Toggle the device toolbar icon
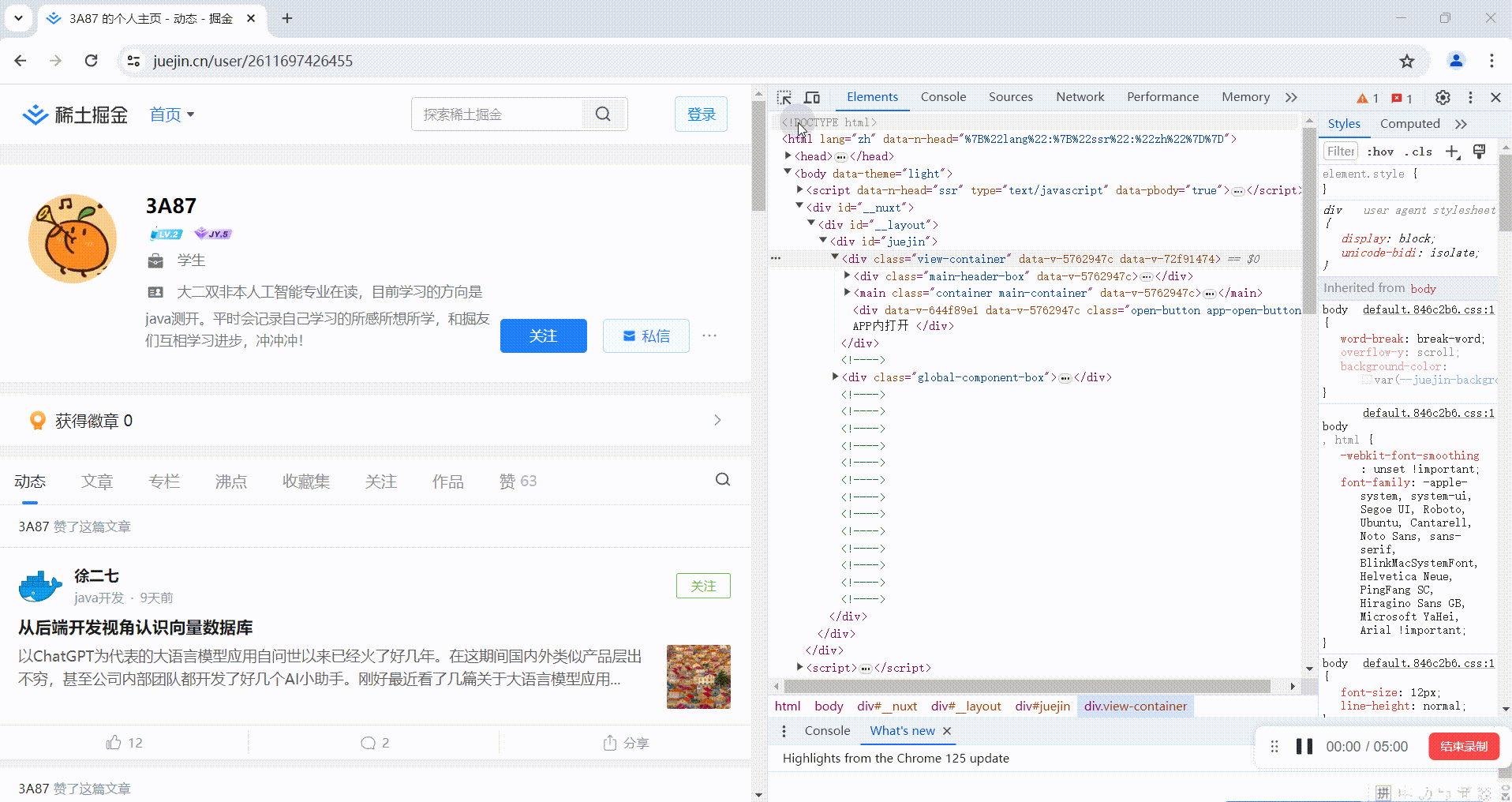Image resolution: width=1512 pixels, height=802 pixels. (x=812, y=97)
